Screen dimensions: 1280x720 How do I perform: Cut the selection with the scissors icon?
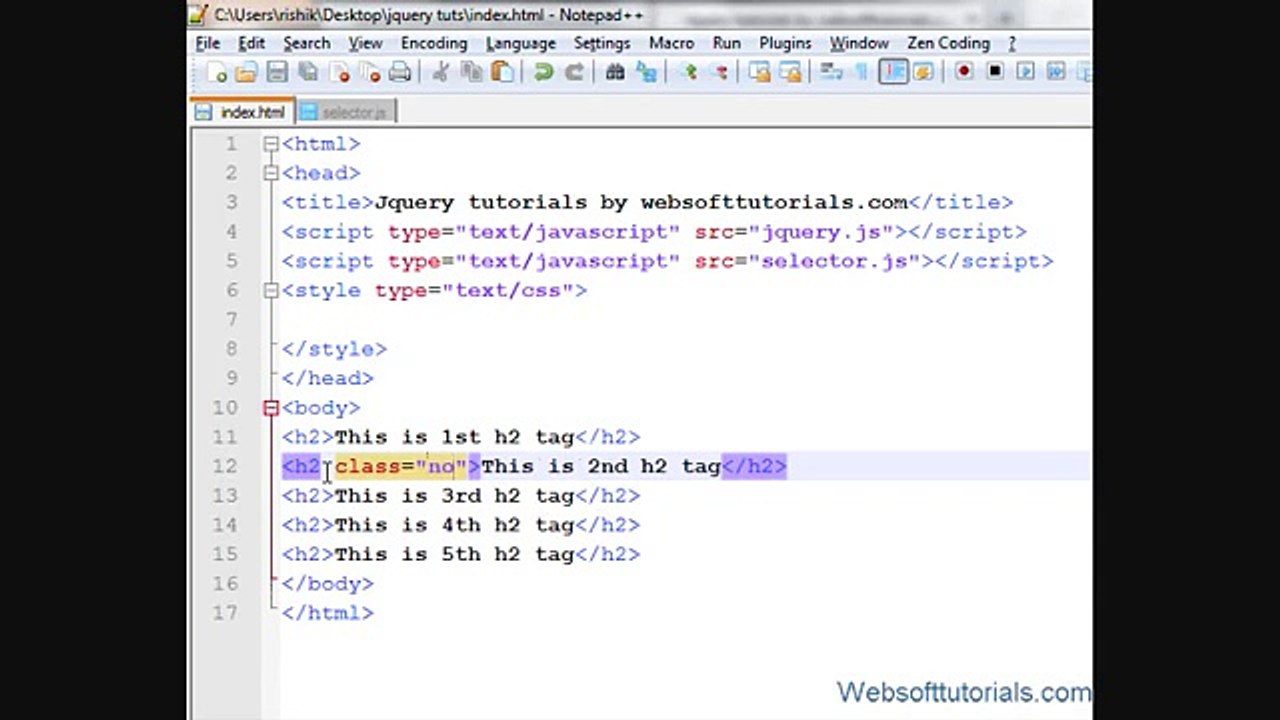pos(440,72)
